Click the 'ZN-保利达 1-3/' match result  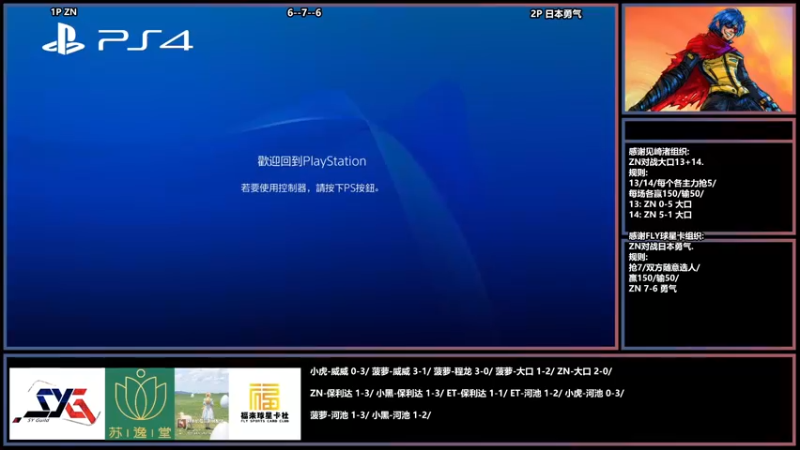coord(341,393)
